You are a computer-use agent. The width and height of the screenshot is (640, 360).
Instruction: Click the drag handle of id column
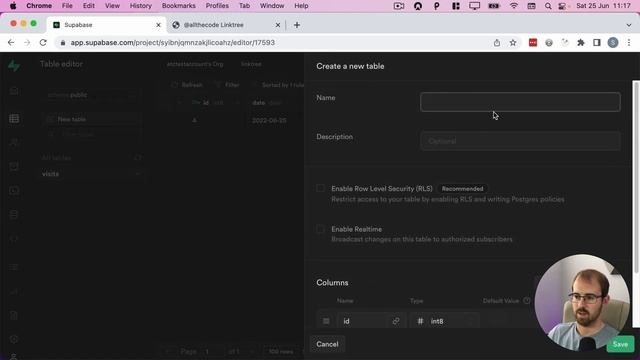326,321
